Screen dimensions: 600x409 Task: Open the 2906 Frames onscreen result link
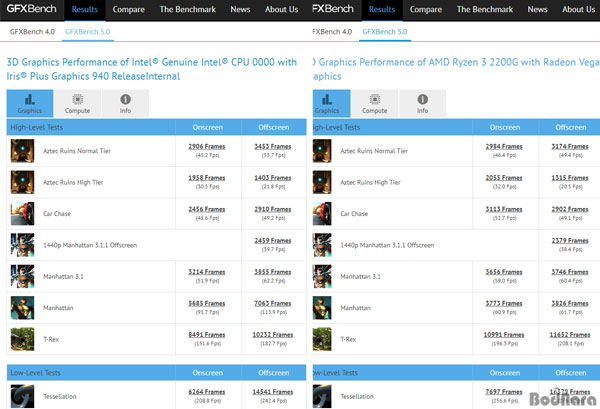pyautogui.click(x=207, y=147)
